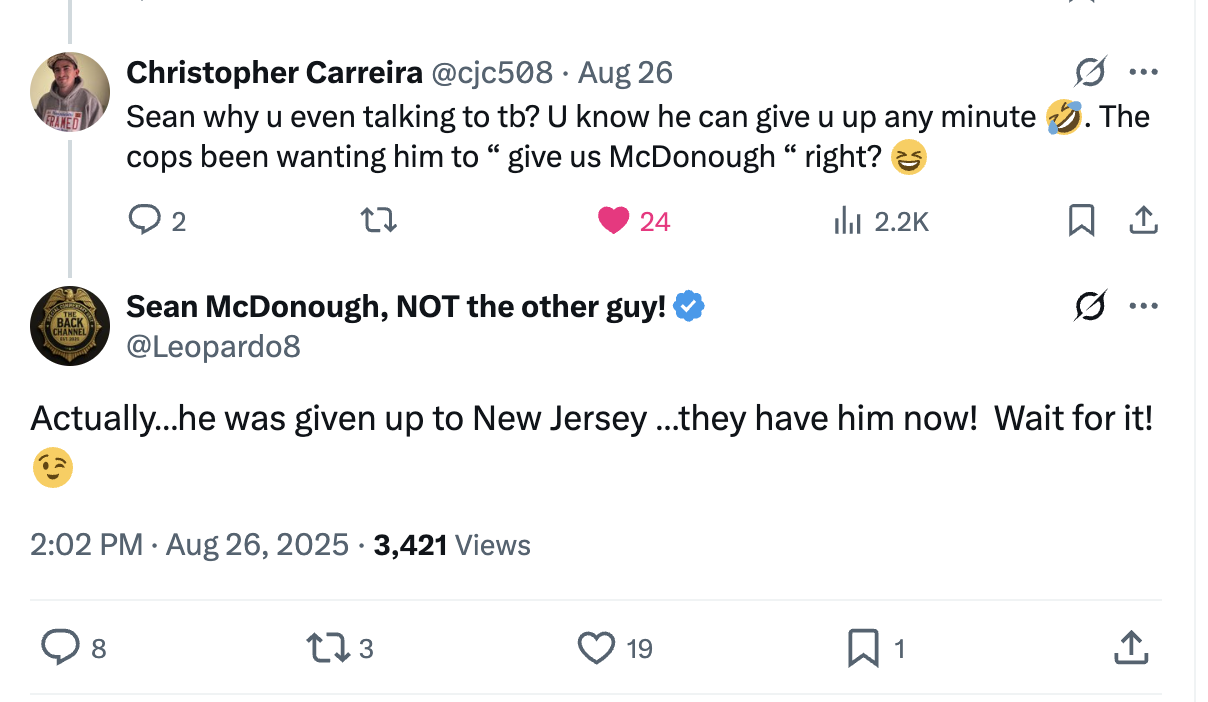Share Christopher Carreira's tweet
The height and width of the screenshot is (702, 1208).
1143,220
